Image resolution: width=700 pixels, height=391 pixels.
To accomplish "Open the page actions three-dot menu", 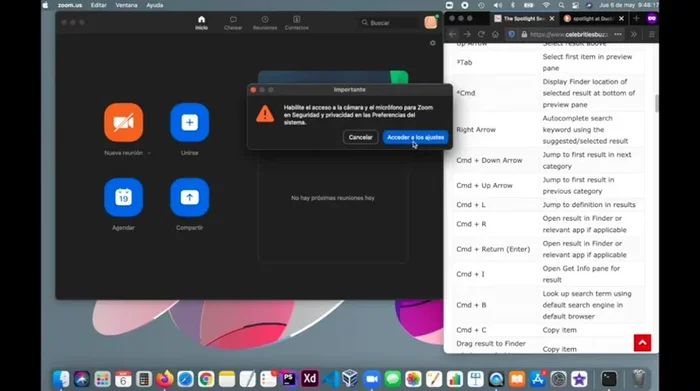I will click(618, 34).
